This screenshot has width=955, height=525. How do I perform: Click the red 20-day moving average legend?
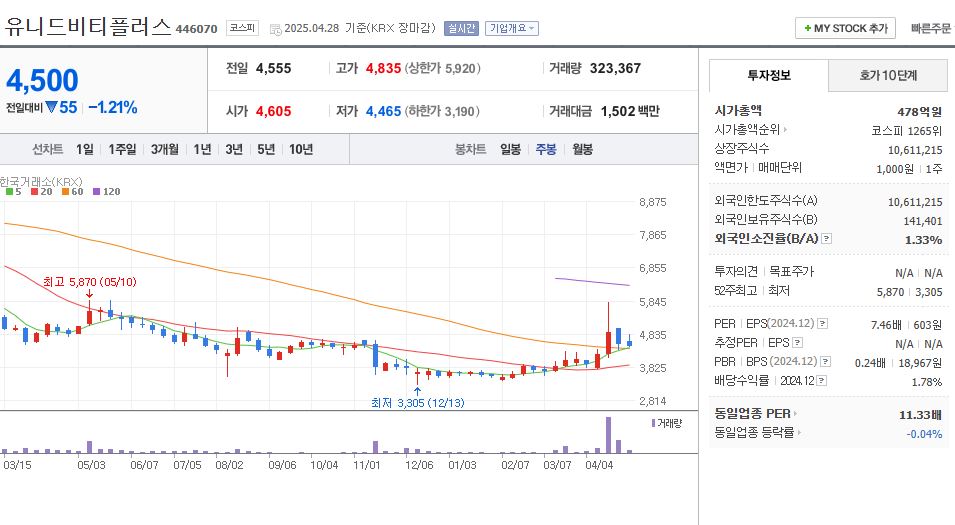click(x=41, y=191)
